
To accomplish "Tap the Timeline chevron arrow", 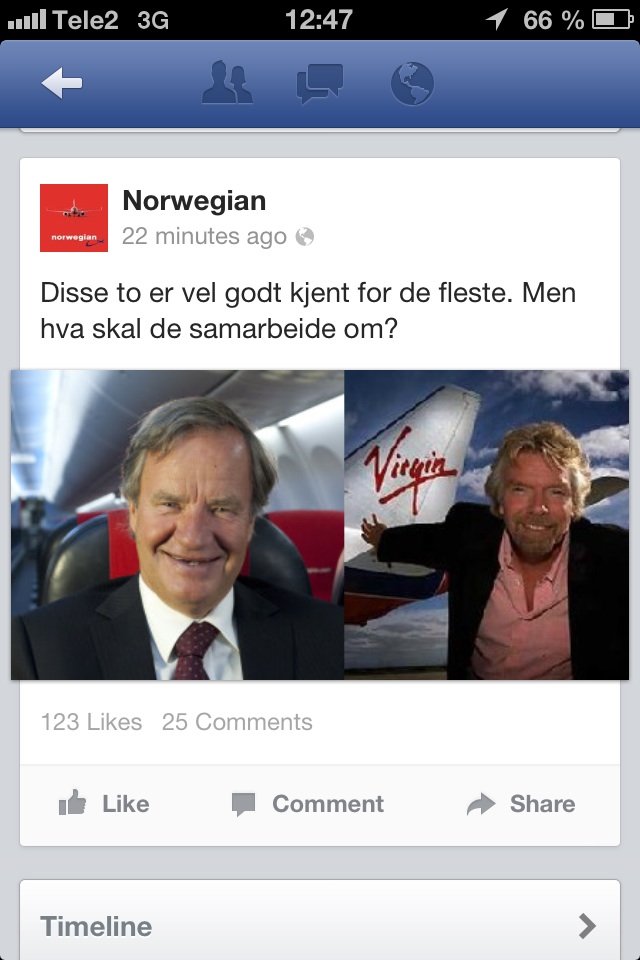I will tap(588, 926).
